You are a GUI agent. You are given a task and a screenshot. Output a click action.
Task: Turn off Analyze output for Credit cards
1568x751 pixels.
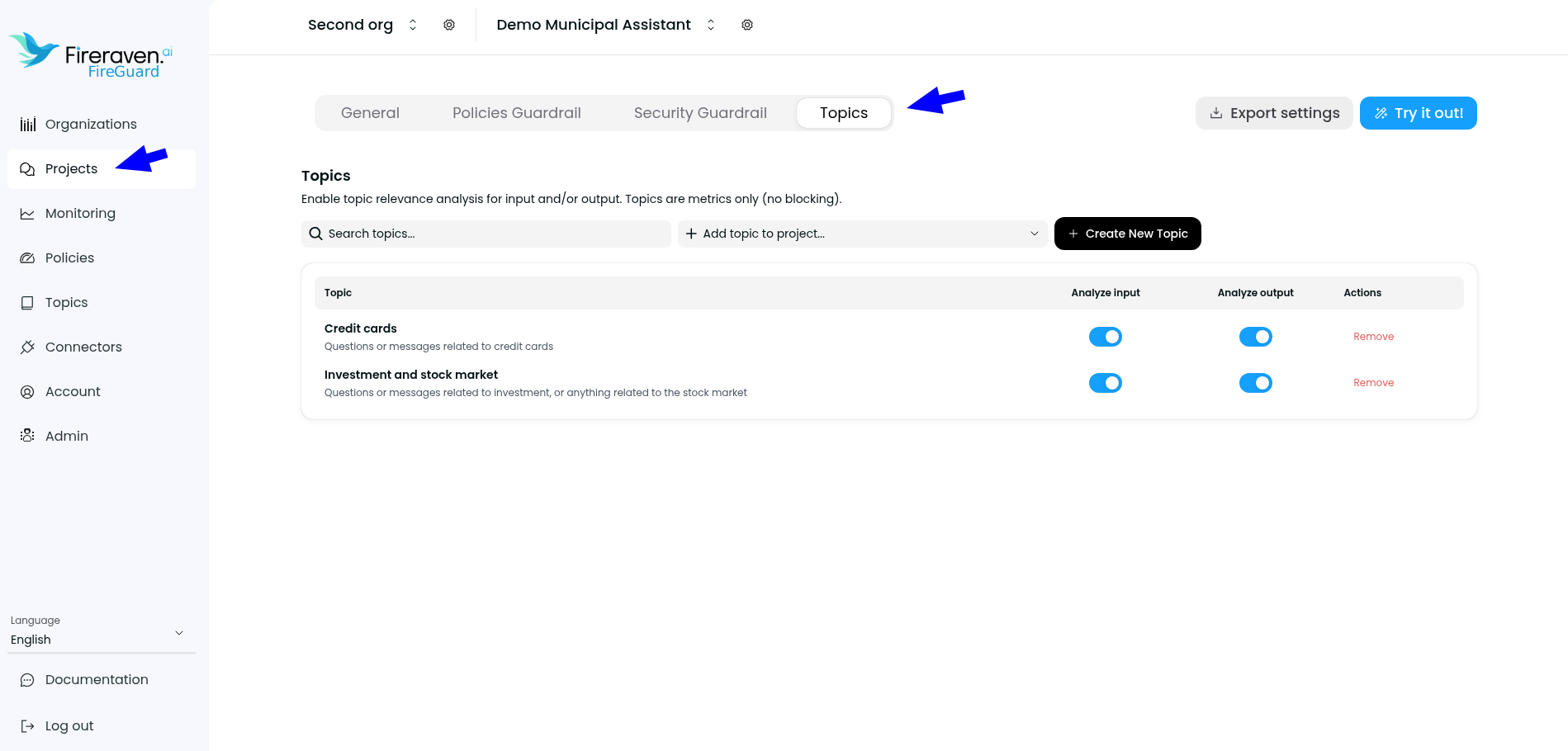coord(1256,336)
